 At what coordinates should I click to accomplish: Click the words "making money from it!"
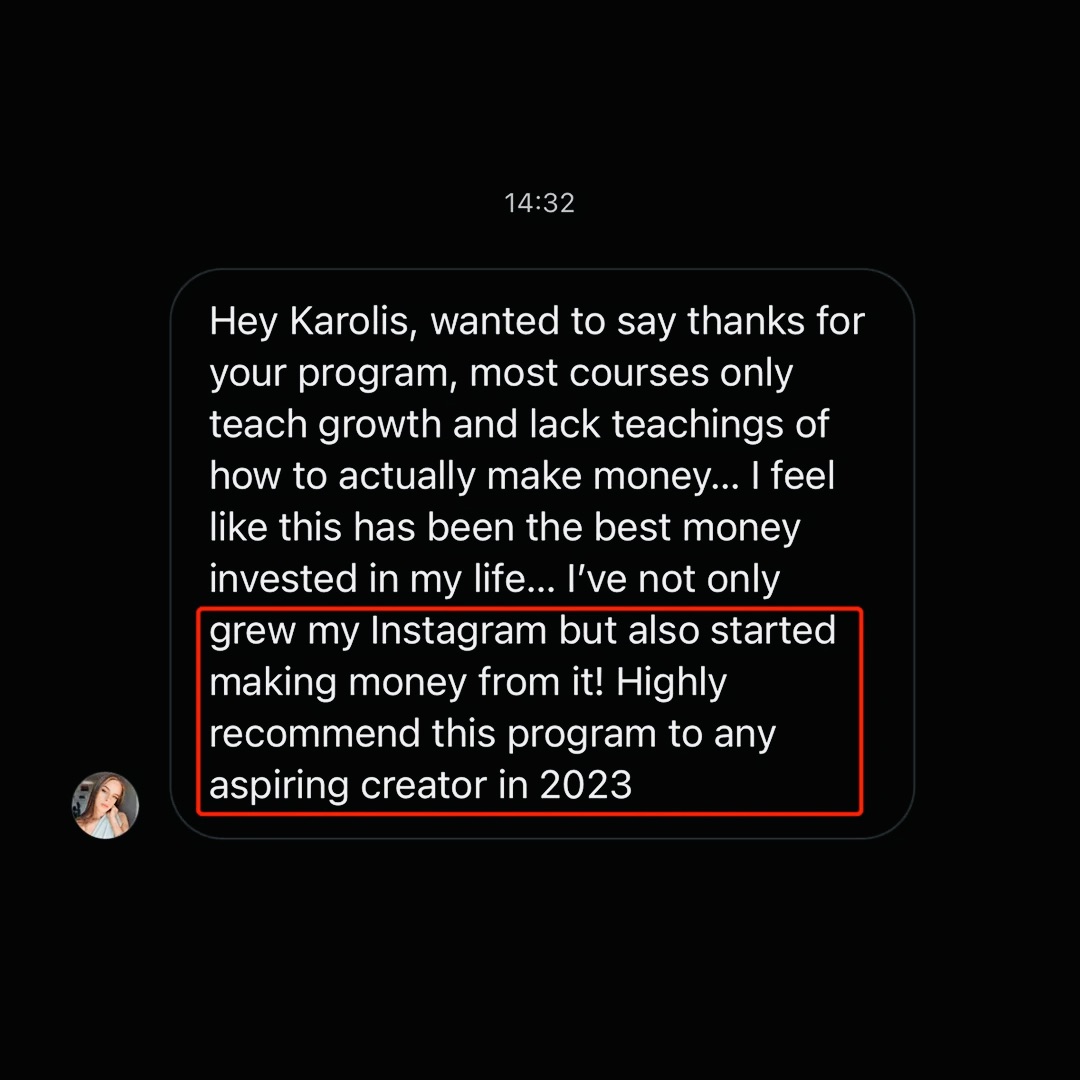click(406, 682)
